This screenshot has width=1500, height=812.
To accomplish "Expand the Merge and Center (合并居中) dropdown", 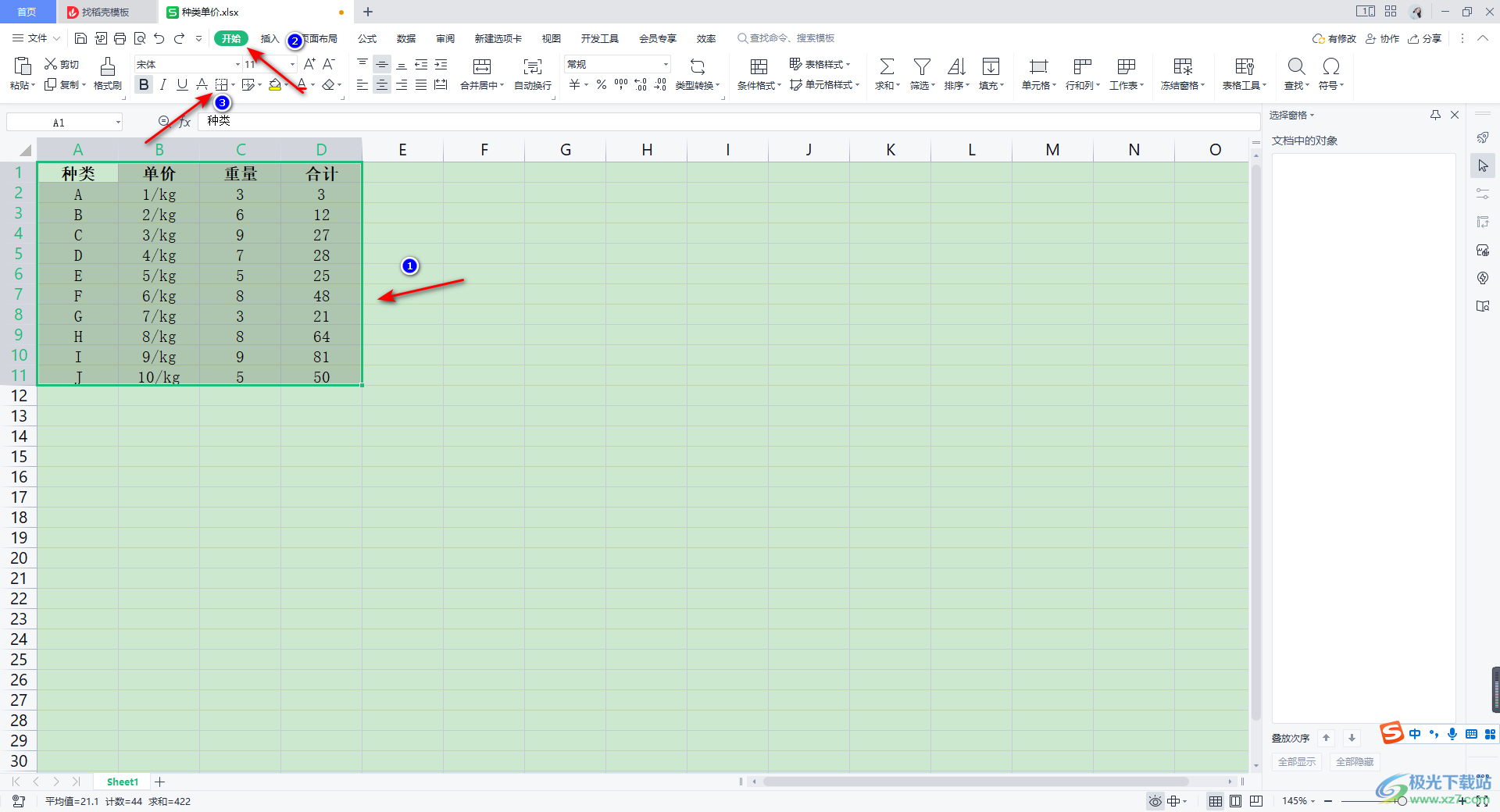I will pos(502,86).
